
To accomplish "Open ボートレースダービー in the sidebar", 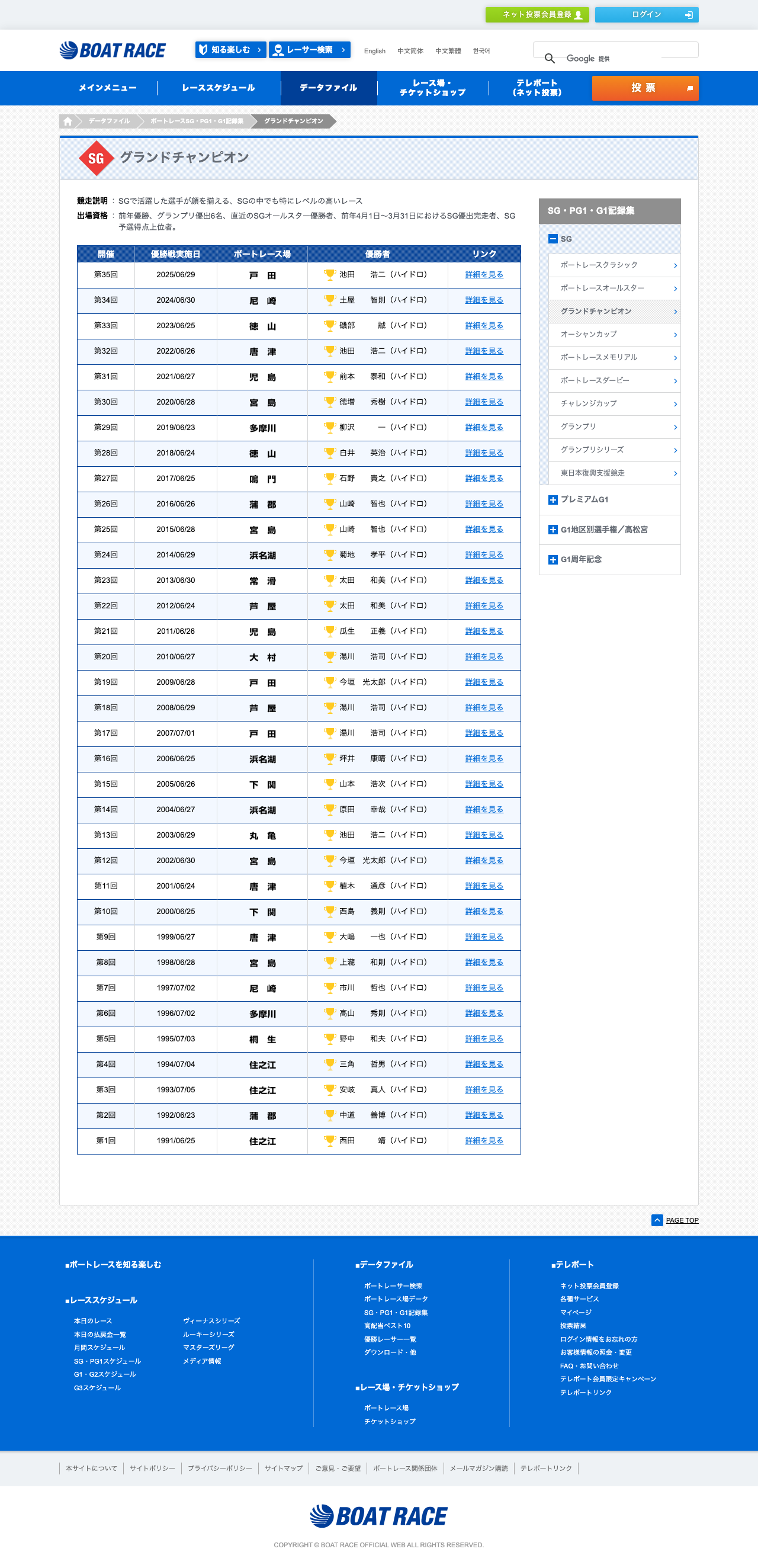I will (614, 381).
